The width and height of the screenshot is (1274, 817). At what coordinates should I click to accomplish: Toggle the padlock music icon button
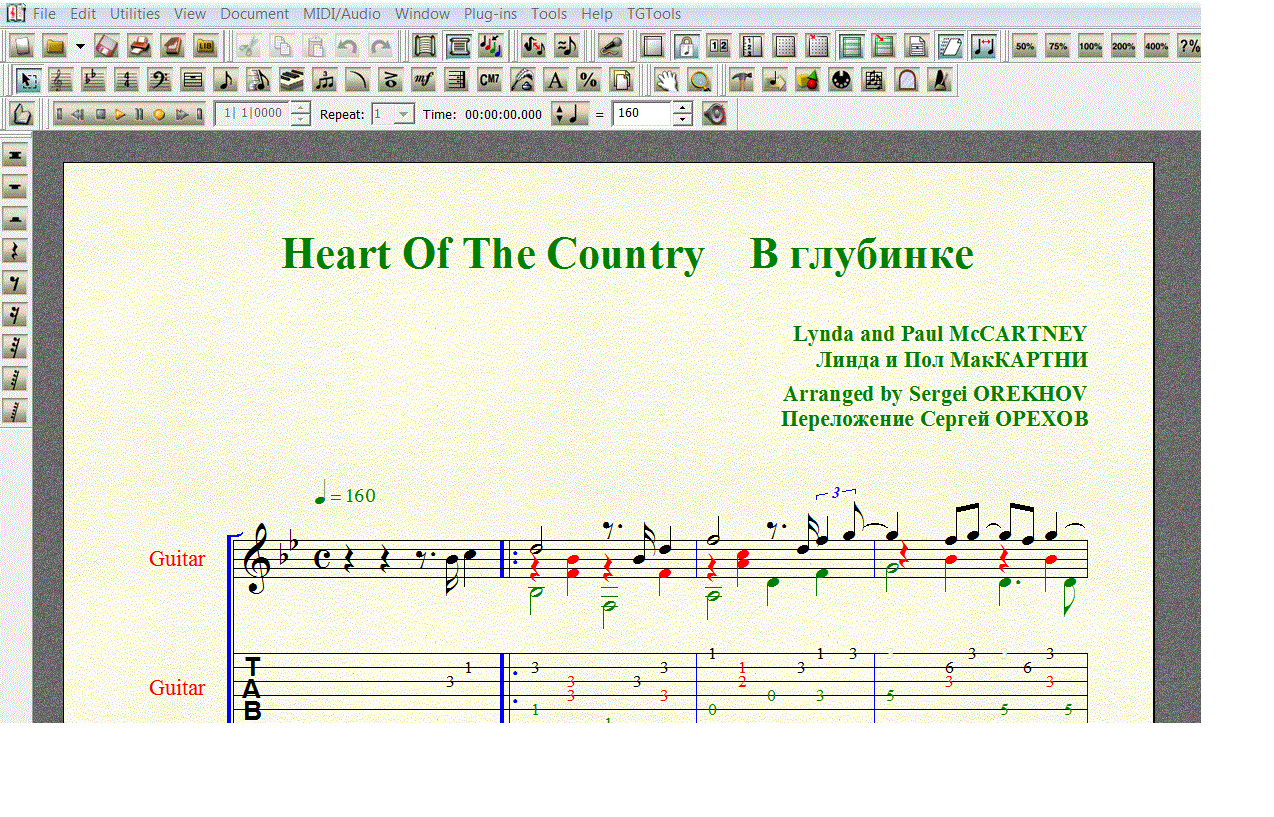tap(685, 46)
